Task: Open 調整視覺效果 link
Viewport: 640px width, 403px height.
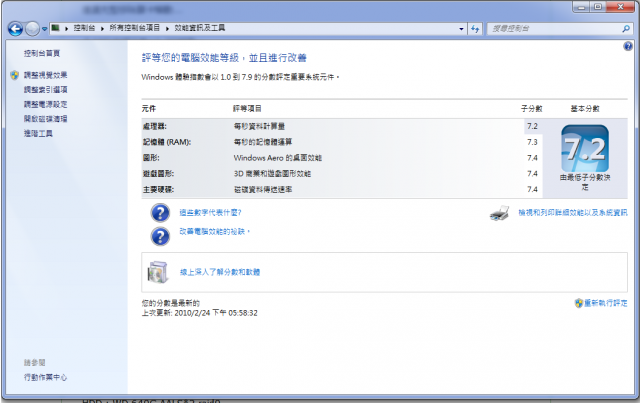Action: pyautogui.click(x=45, y=75)
